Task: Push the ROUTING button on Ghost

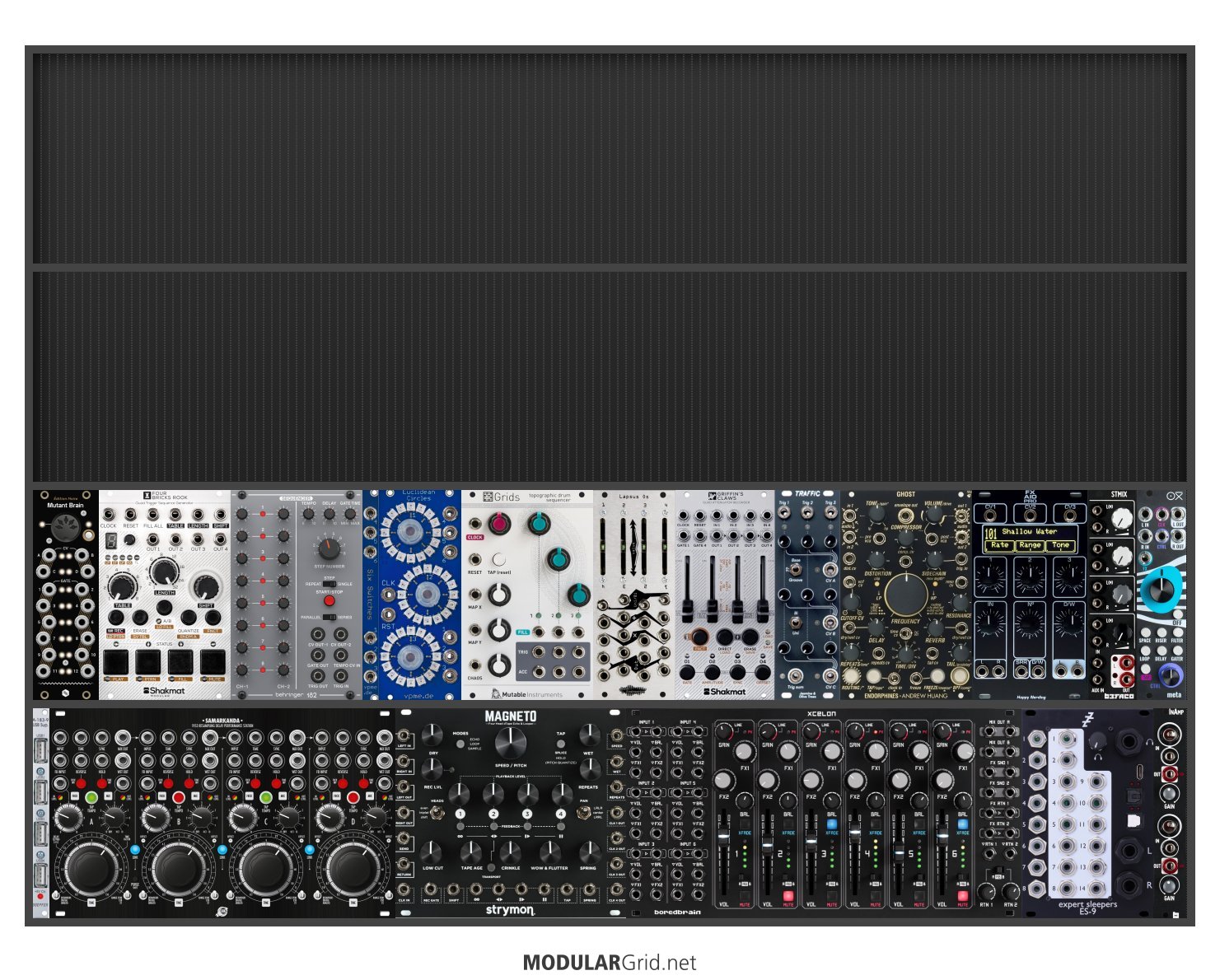Action: click(x=853, y=675)
